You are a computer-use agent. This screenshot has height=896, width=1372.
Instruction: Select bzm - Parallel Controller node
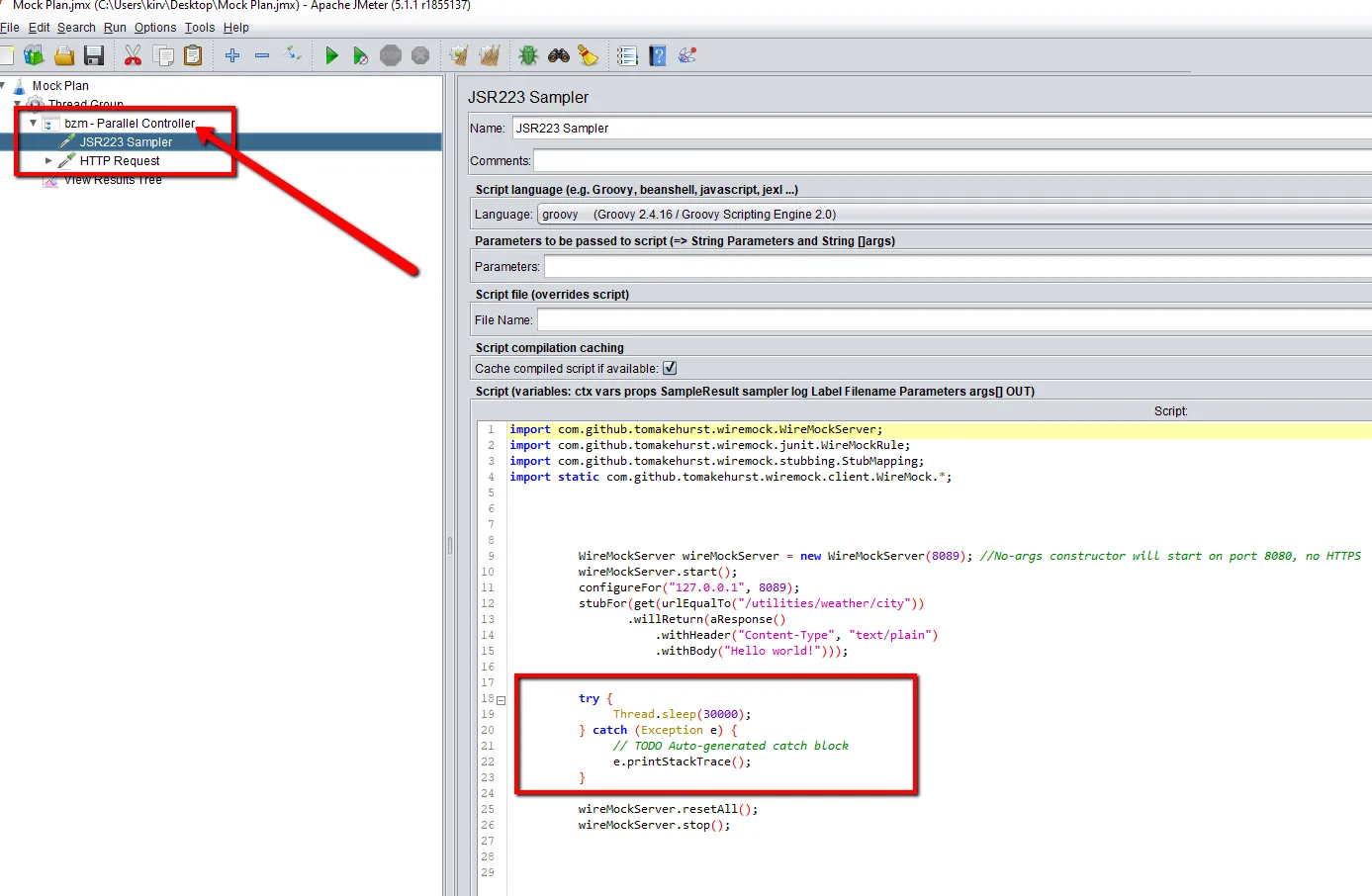click(x=130, y=124)
